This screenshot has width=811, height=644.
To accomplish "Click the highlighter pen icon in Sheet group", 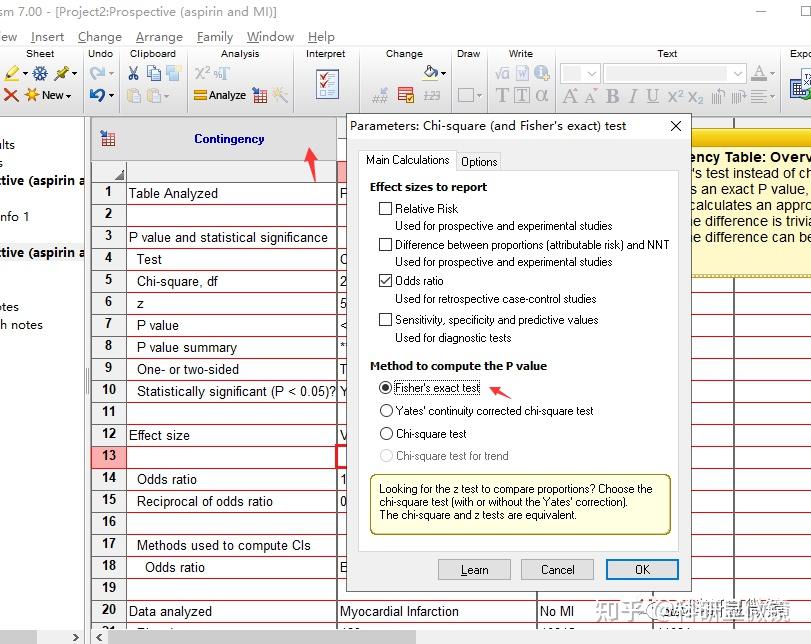I will pyautogui.click(x=11, y=73).
